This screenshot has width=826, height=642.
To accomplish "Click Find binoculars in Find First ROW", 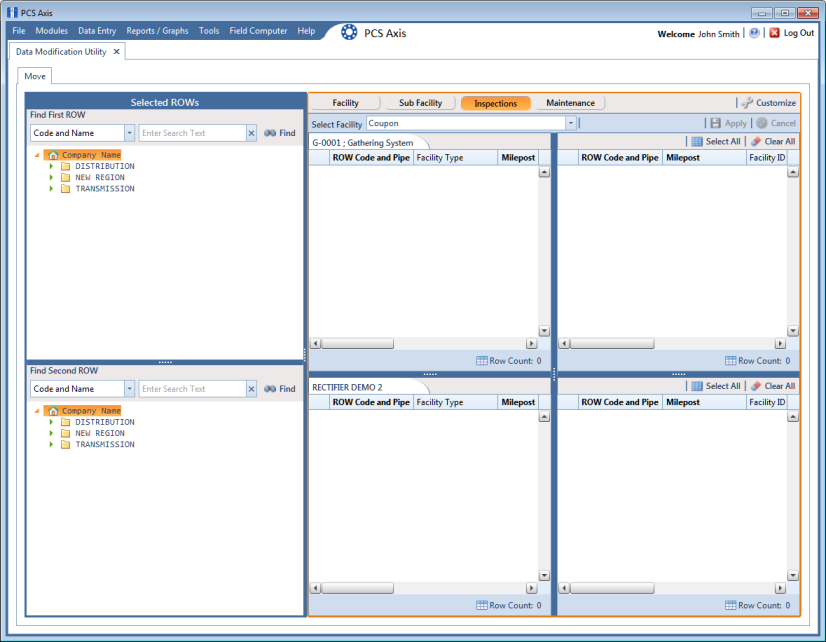I will point(280,133).
